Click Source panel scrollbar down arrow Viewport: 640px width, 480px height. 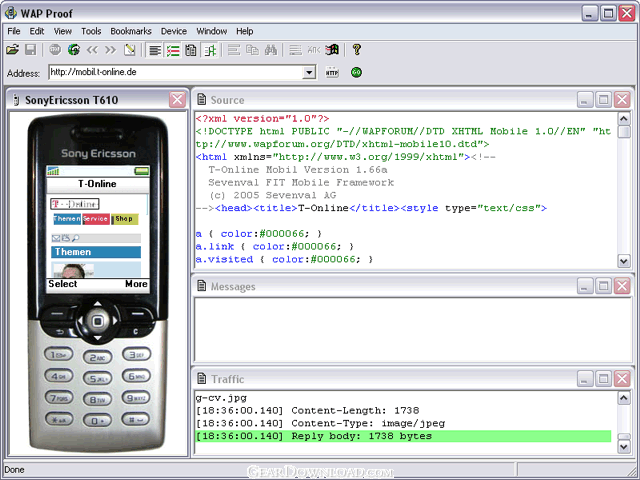point(624,261)
